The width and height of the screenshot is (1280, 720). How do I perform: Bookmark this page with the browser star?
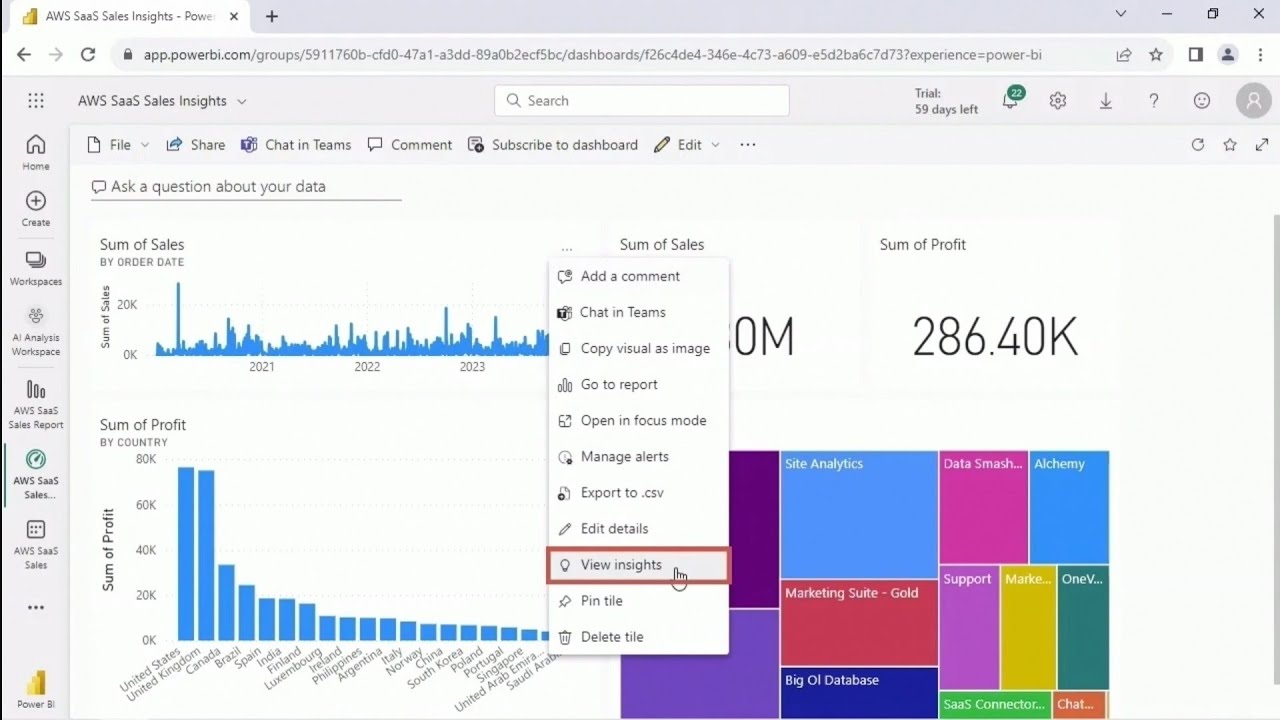coord(1156,55)
